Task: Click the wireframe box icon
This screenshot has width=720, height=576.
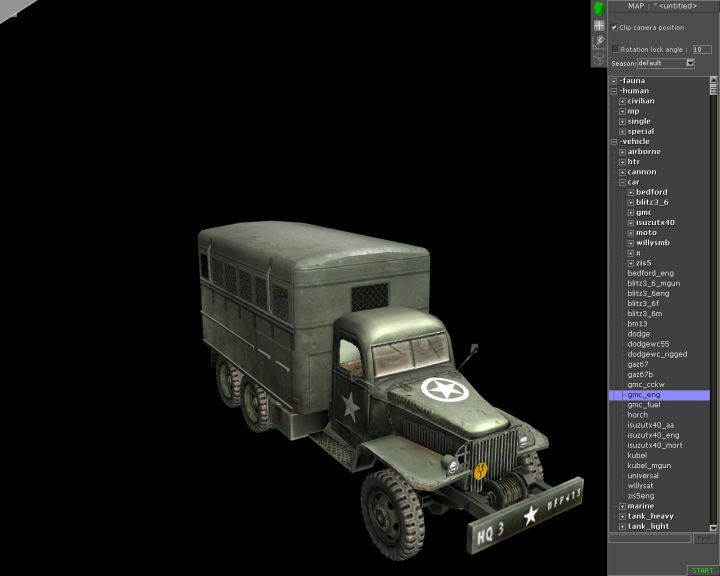Action: [x=598, y=58]
